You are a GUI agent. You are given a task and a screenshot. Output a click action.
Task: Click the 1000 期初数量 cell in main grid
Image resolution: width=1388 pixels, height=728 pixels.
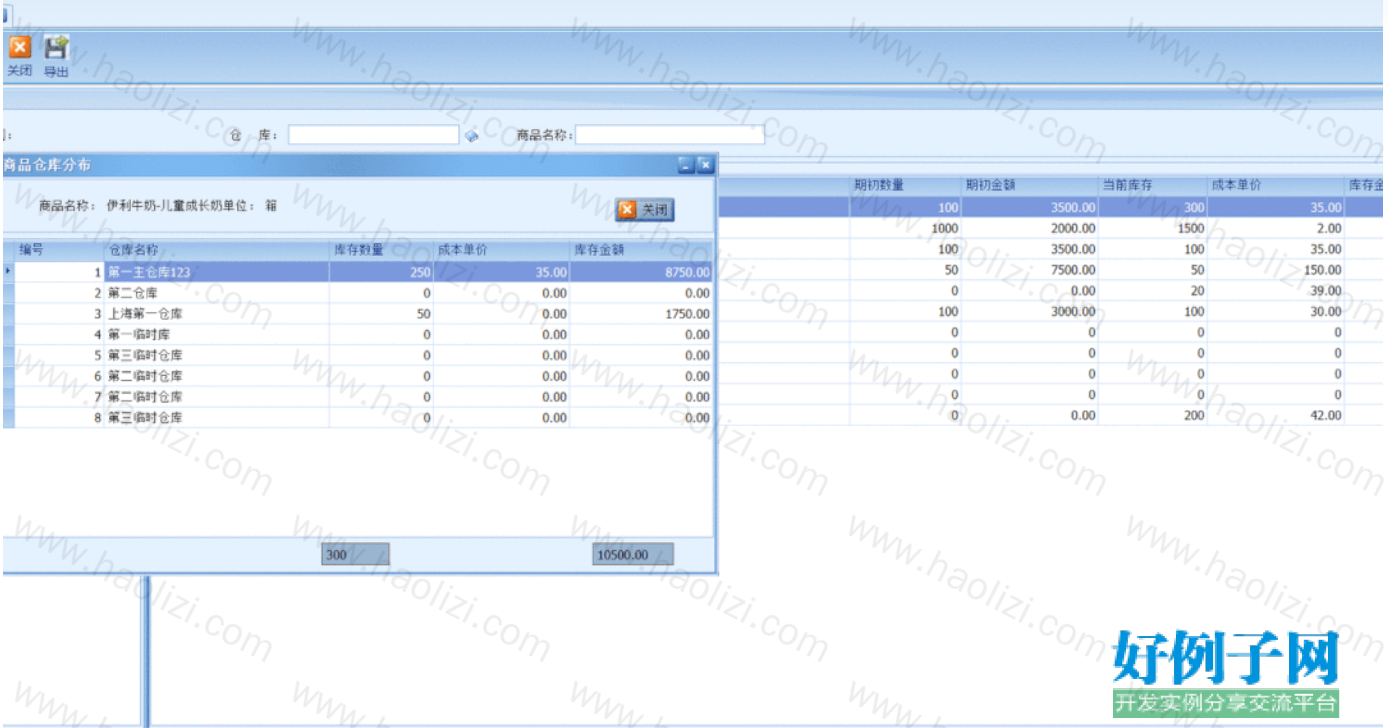click(x=906, y=228)
